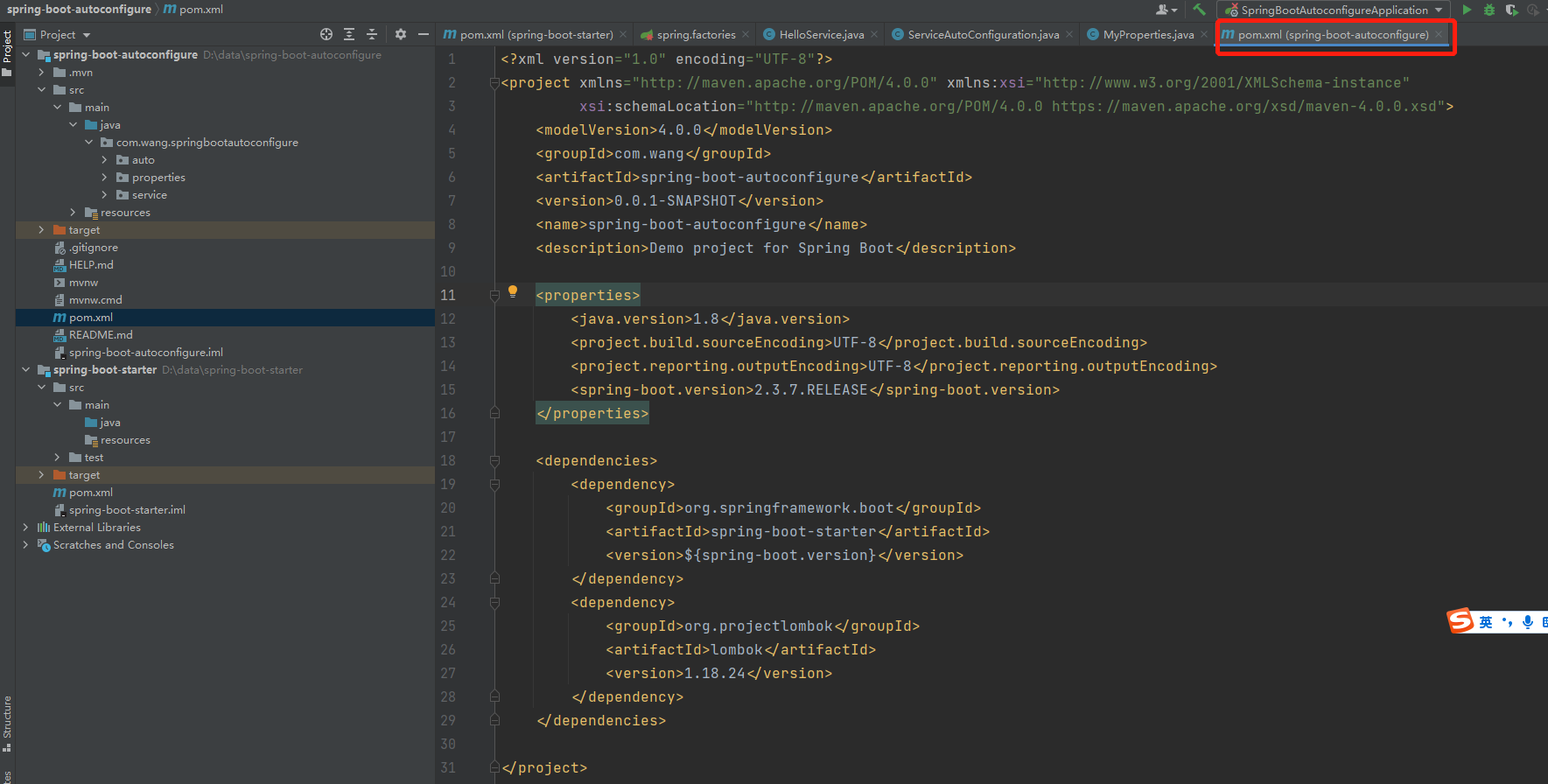This screenshot has height=784, width=1548.
Task: Build project with the green hammer icon
Action: tap(1199, 10)
